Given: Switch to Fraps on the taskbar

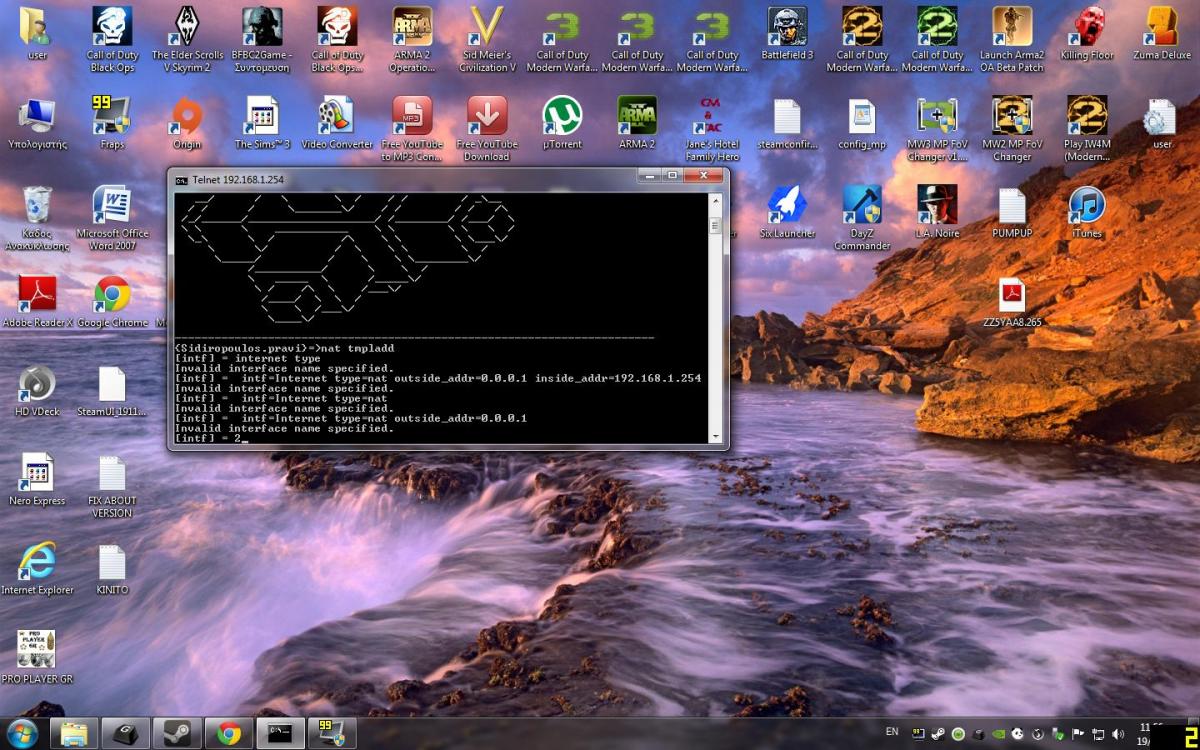Looking at the screenshot, I should (333, 734).
